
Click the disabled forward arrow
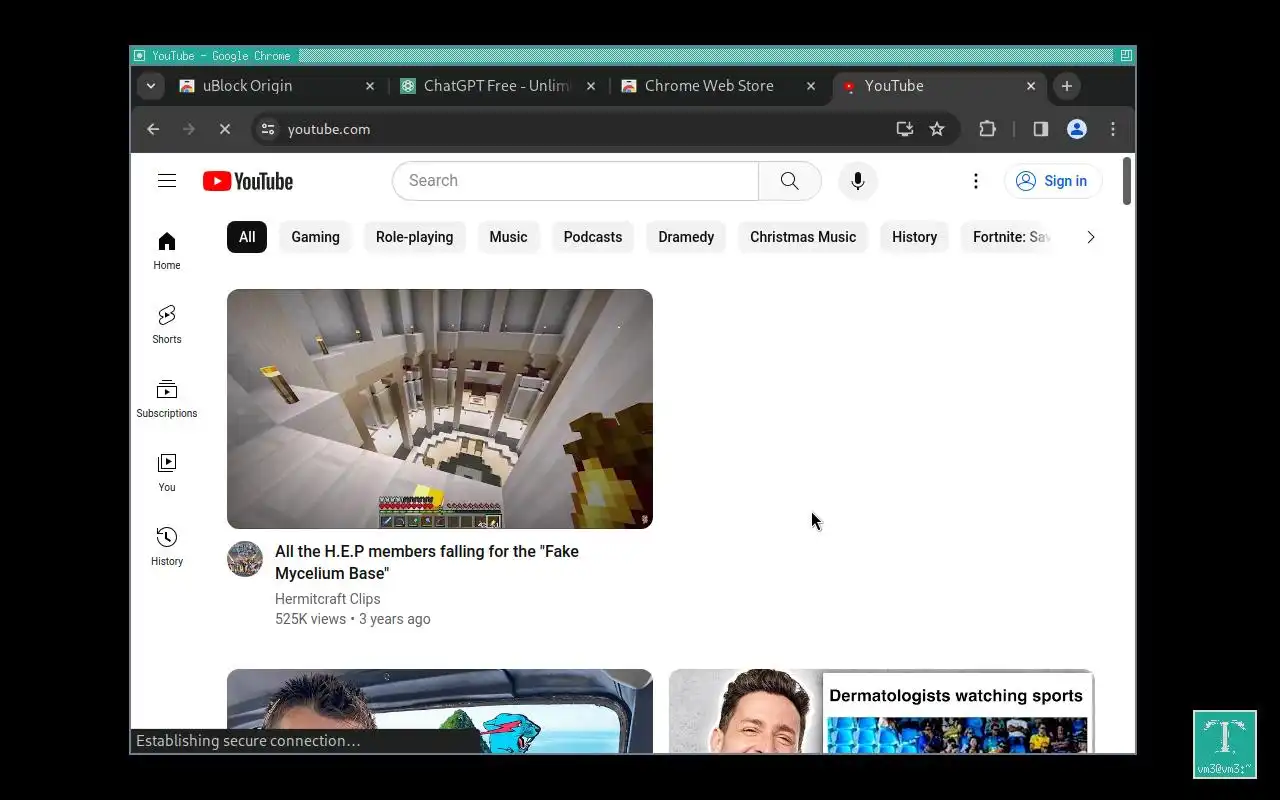pyautogui.click(x=189, y=129)
